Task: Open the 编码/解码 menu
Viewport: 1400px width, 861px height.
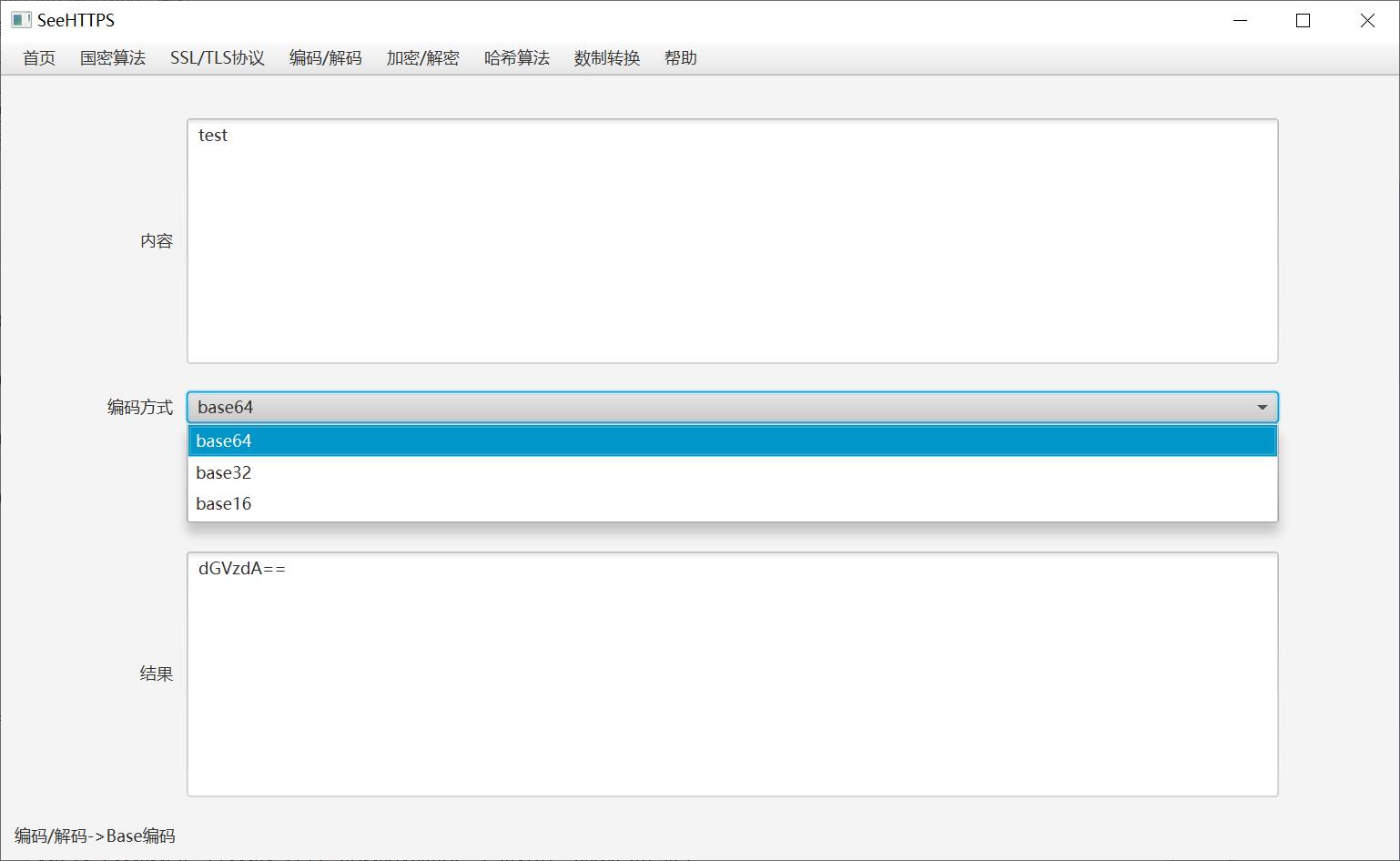Action: pyautogui.click(x=326, y=58)
